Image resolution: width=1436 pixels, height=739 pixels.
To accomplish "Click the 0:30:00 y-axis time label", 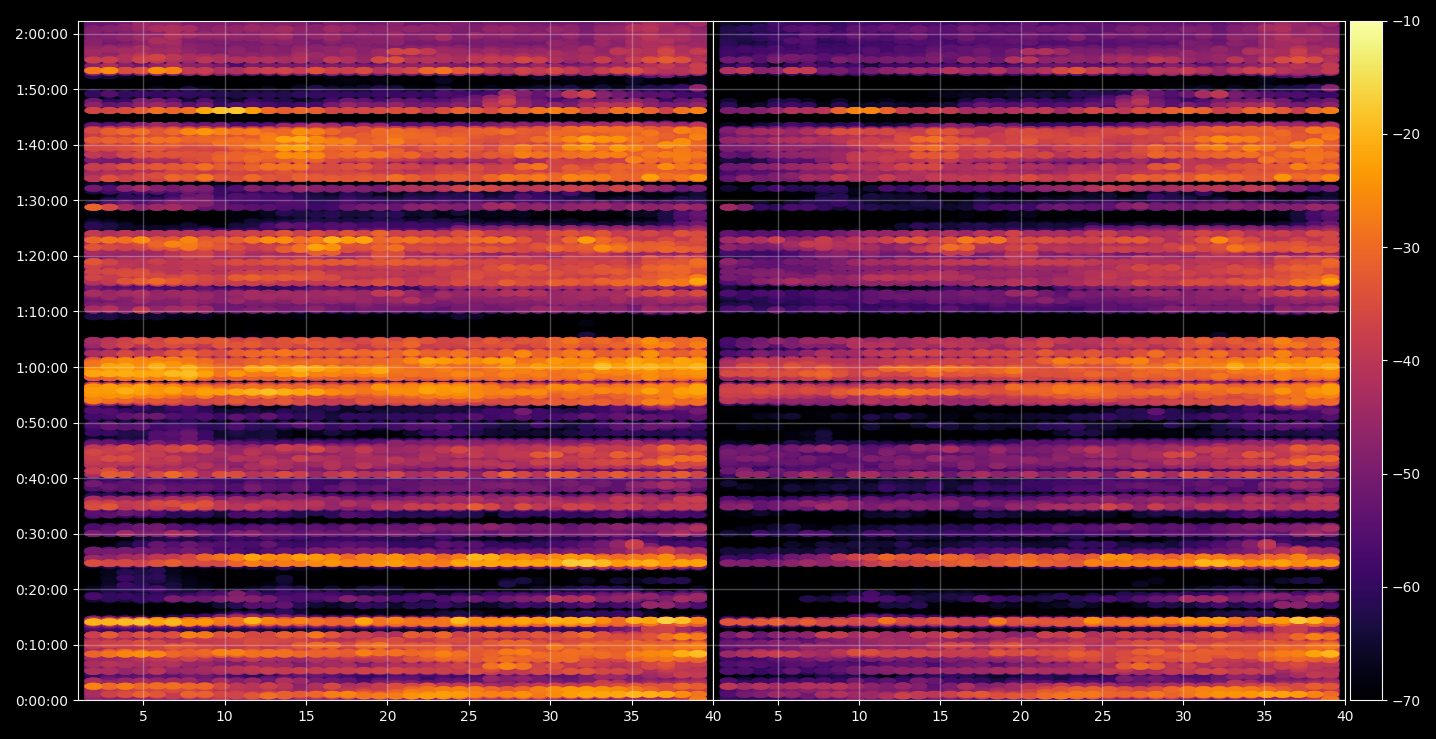I will click(x=42, y=534).
